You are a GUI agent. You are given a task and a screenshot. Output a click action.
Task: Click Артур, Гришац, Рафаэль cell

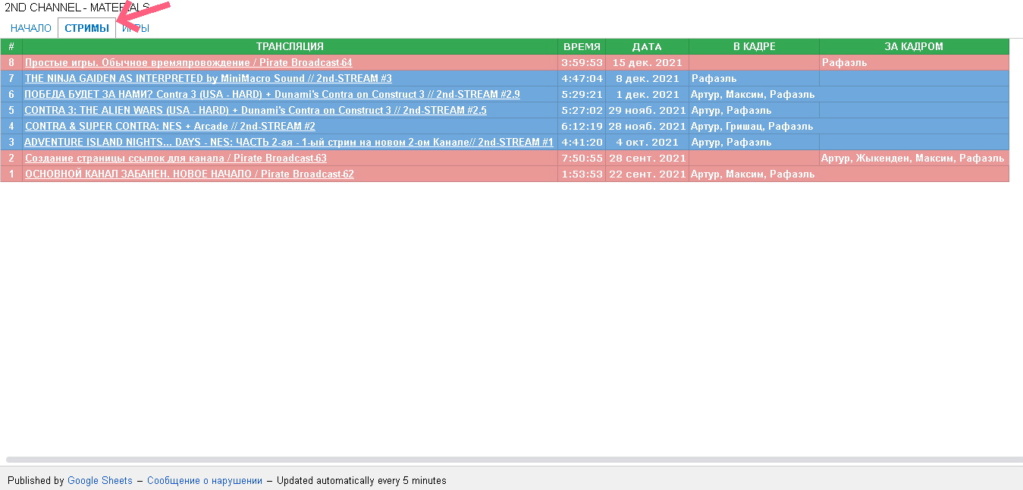[754, 126]
